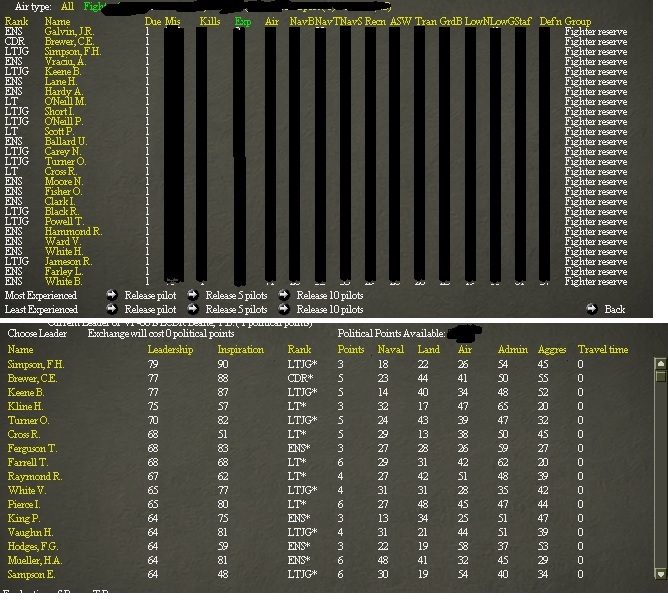Select pilot Vraciu, A. in reserve list
Viewport: 668px width, 600px height.
click(x=66, y=61)
